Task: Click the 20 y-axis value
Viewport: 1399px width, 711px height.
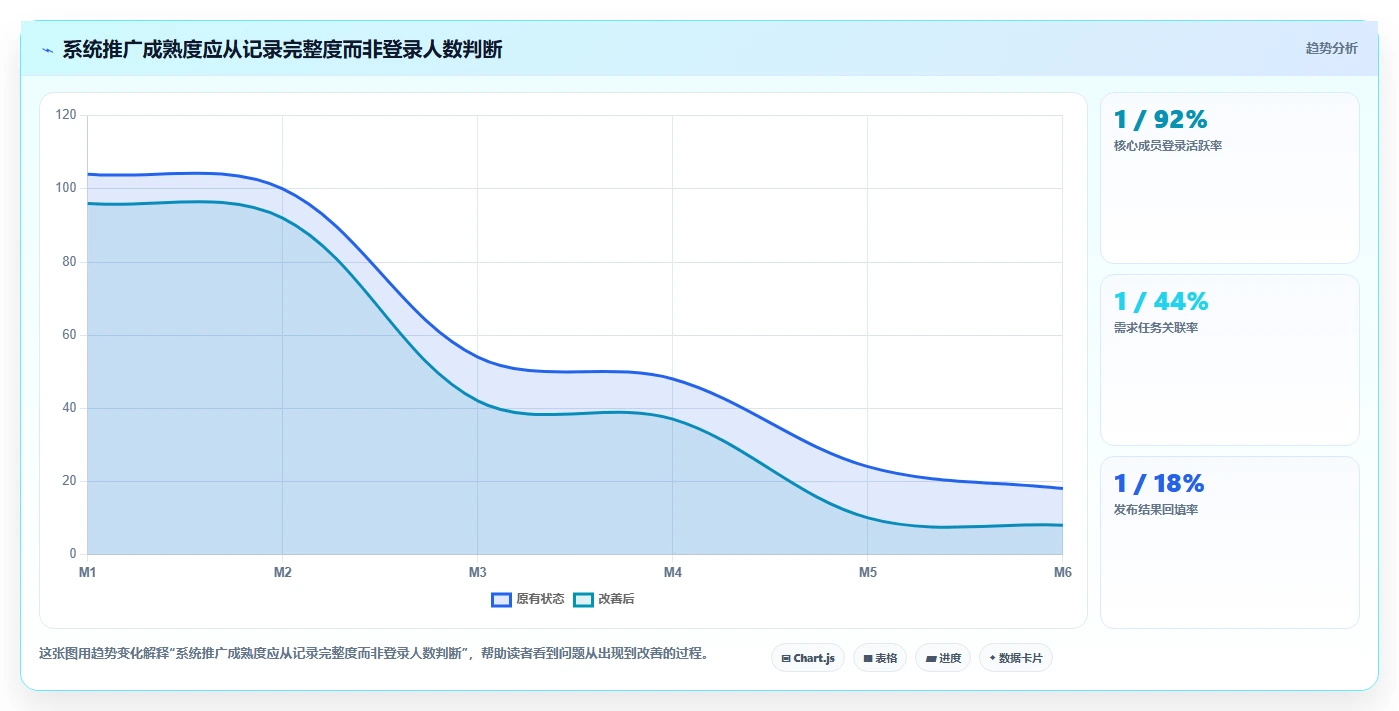Action: pos(69,481)
